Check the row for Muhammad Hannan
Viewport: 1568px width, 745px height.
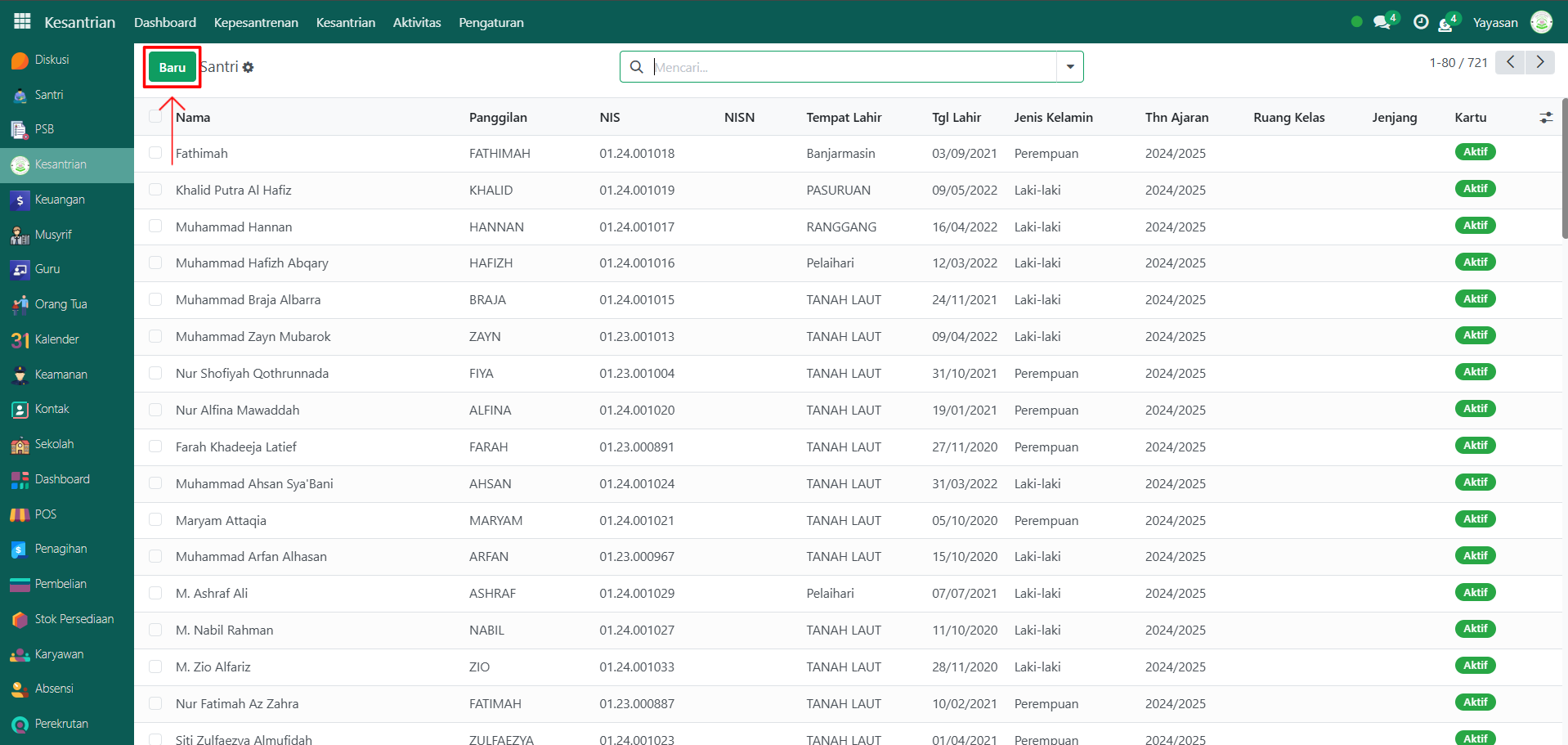(155, 227)
